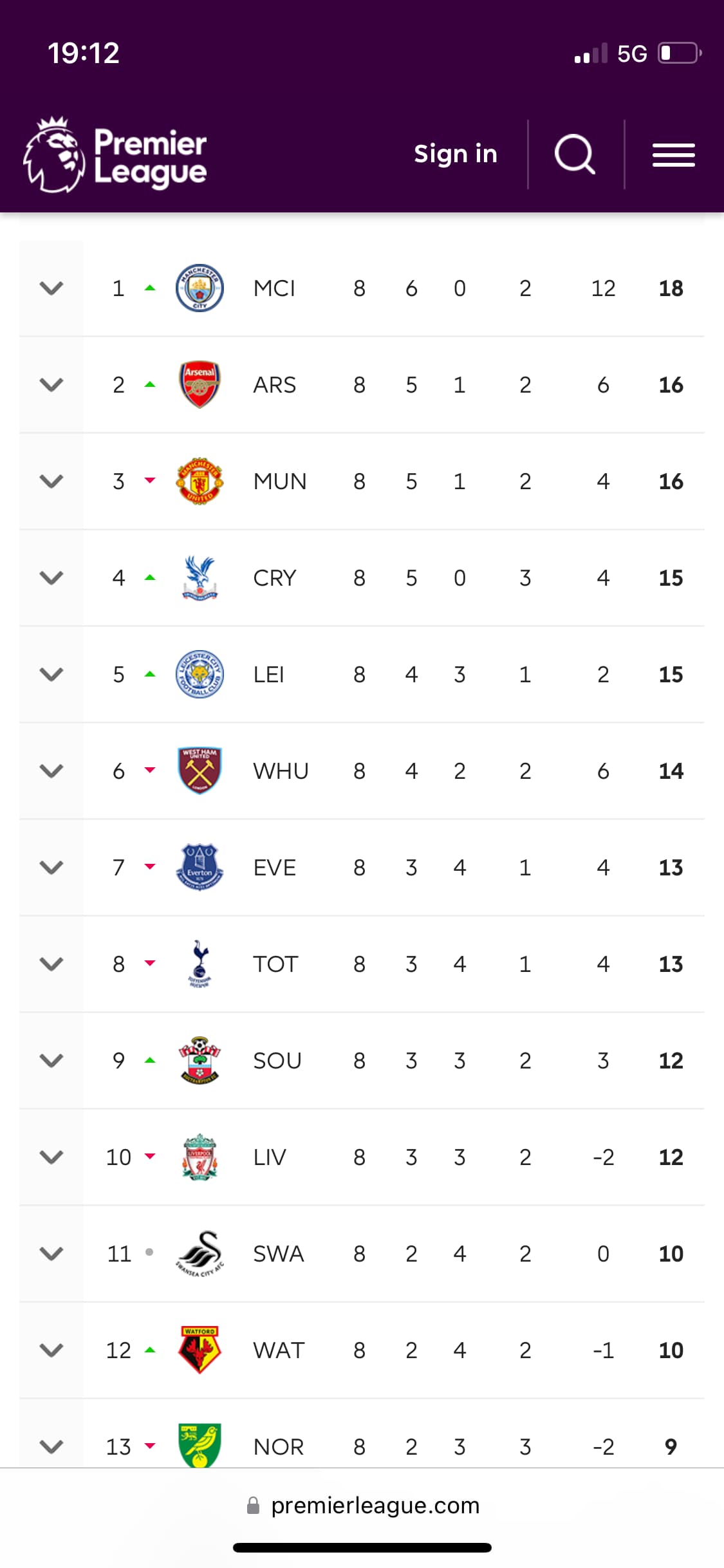Expand the Swansea row chevron

(x=51, y=1253)
